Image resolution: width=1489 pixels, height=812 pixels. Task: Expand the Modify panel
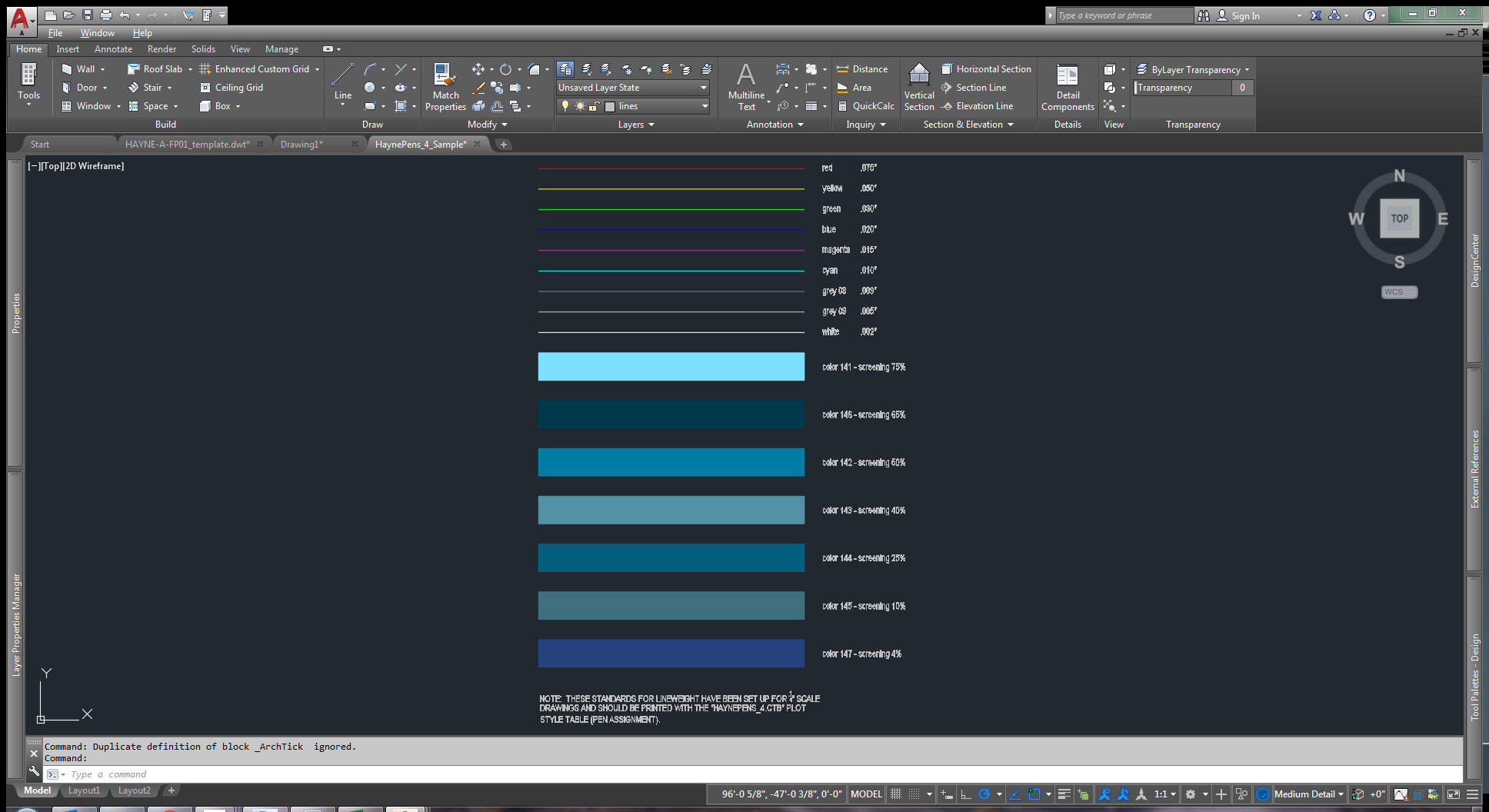[x=488, y=125]
